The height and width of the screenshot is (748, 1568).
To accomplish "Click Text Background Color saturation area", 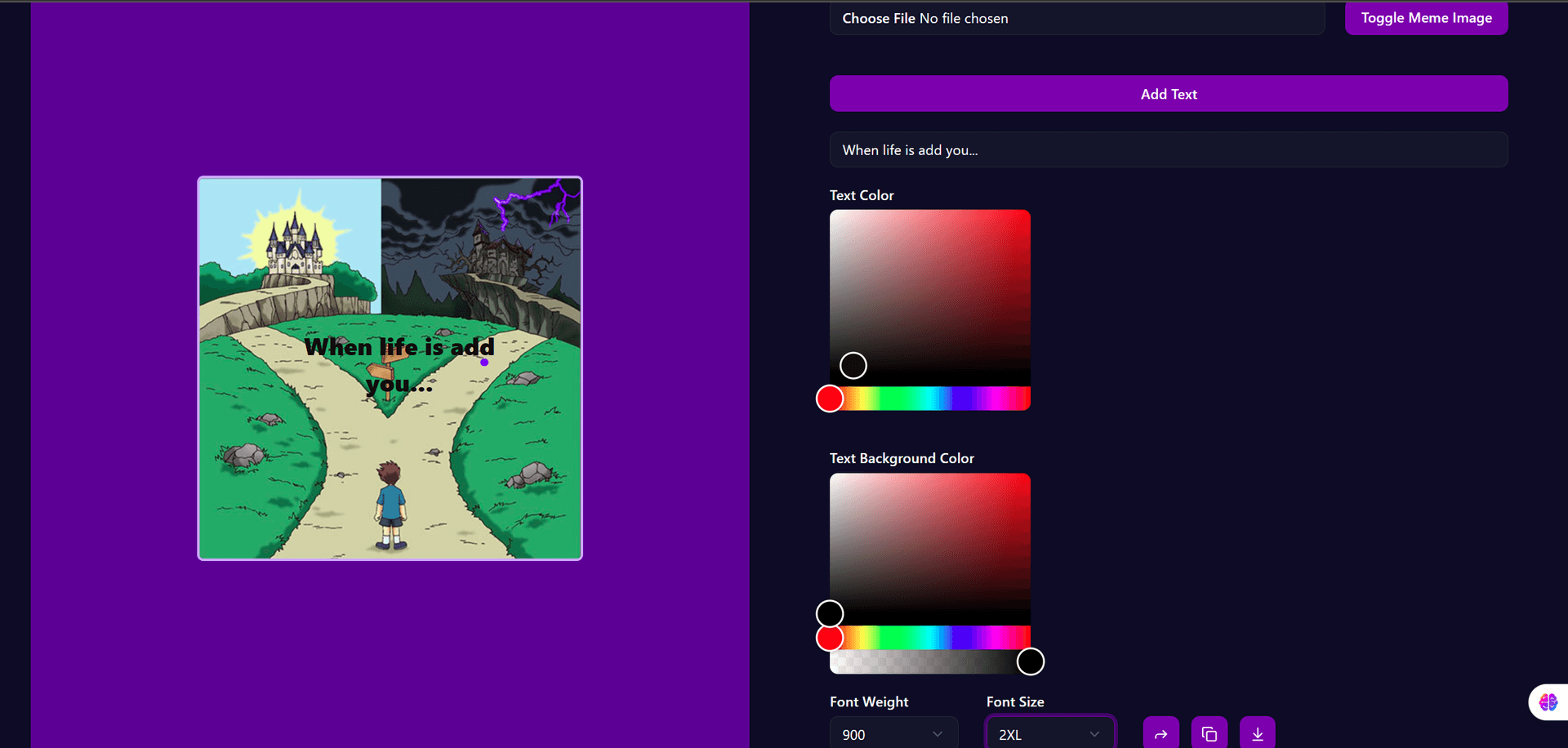I will [x=930, y=550].
